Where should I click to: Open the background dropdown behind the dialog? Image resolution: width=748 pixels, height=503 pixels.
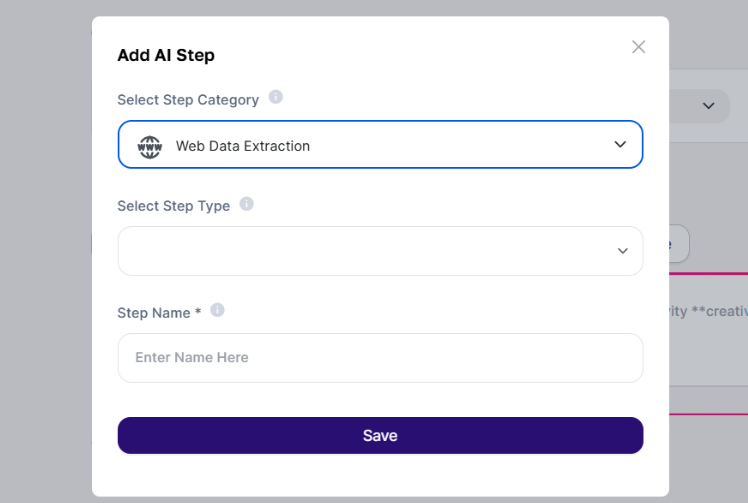[x=707, y=105]
